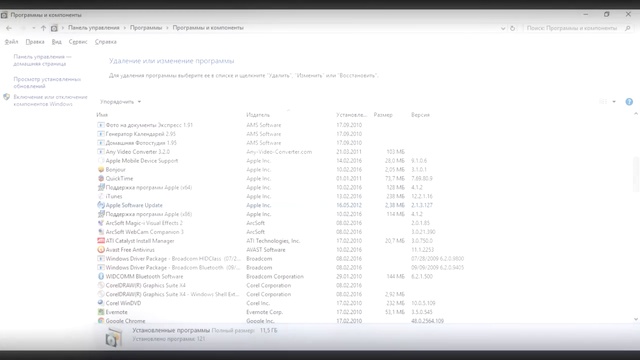The height and width of the screenshot is (360, 640).
Task: Click the Avast Free Antivirus icon
Action: (101, 249)
